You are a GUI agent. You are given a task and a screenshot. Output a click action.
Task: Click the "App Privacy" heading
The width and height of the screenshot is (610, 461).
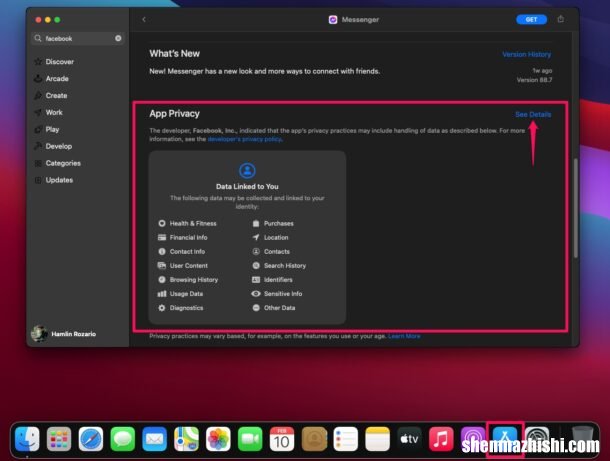174,114
